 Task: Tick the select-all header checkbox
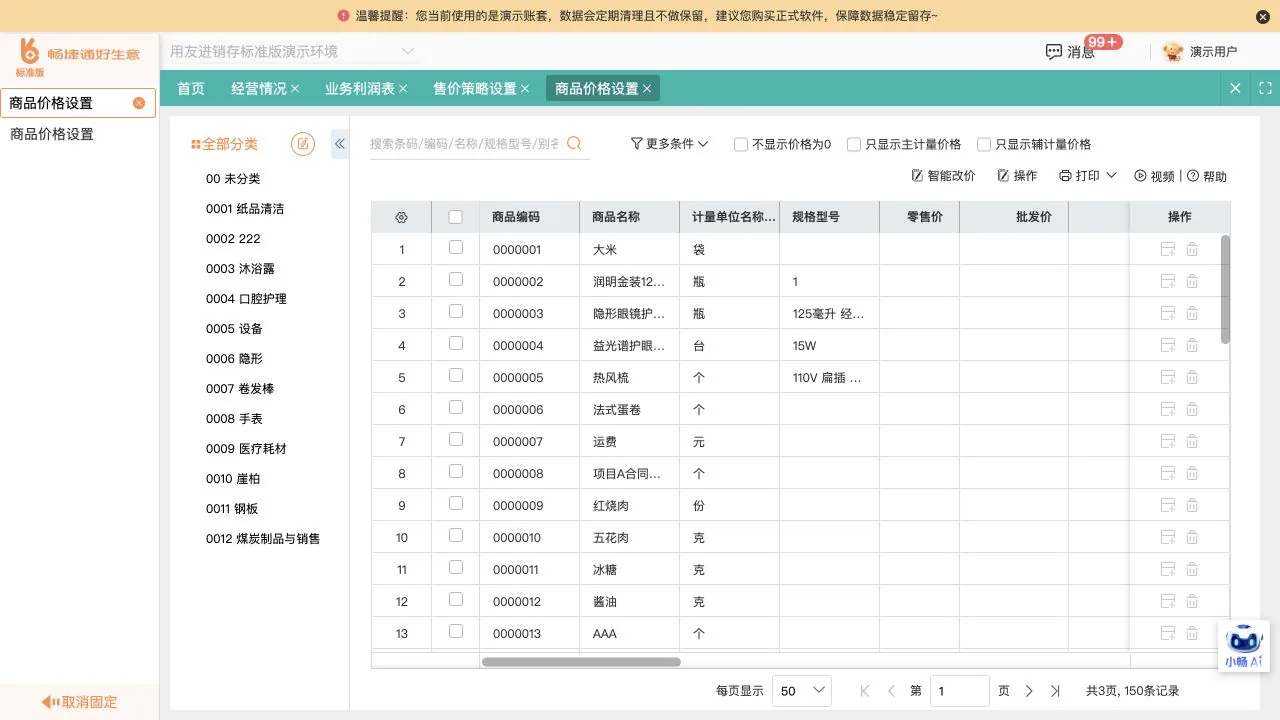(456, 217)
